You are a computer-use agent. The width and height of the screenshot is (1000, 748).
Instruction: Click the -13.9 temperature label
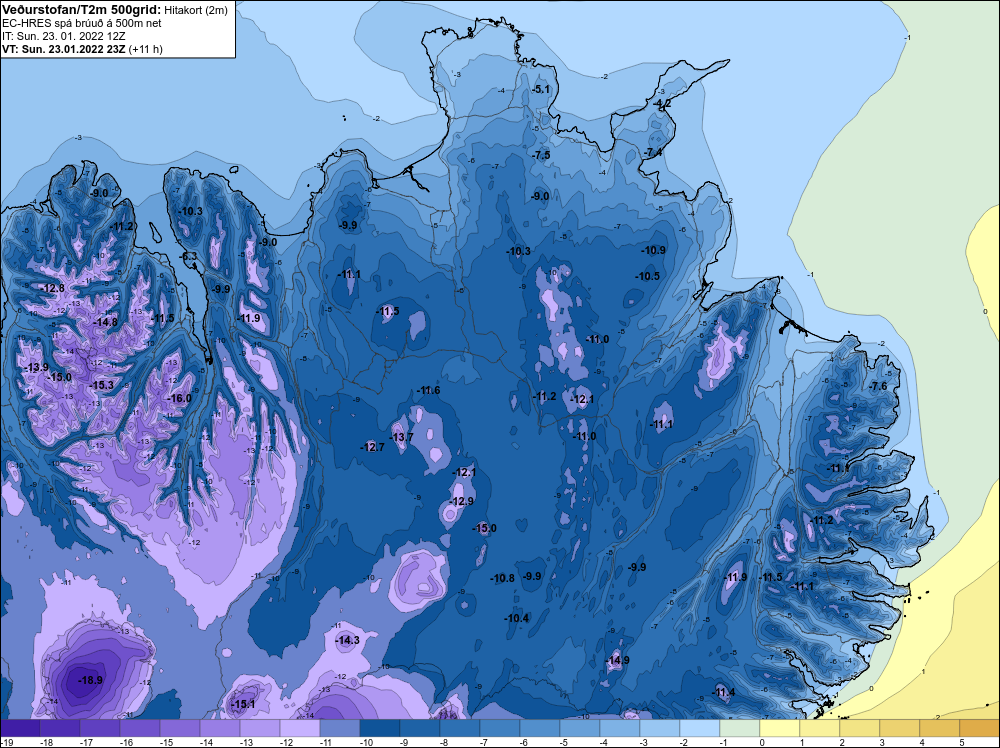coord(36,367)
